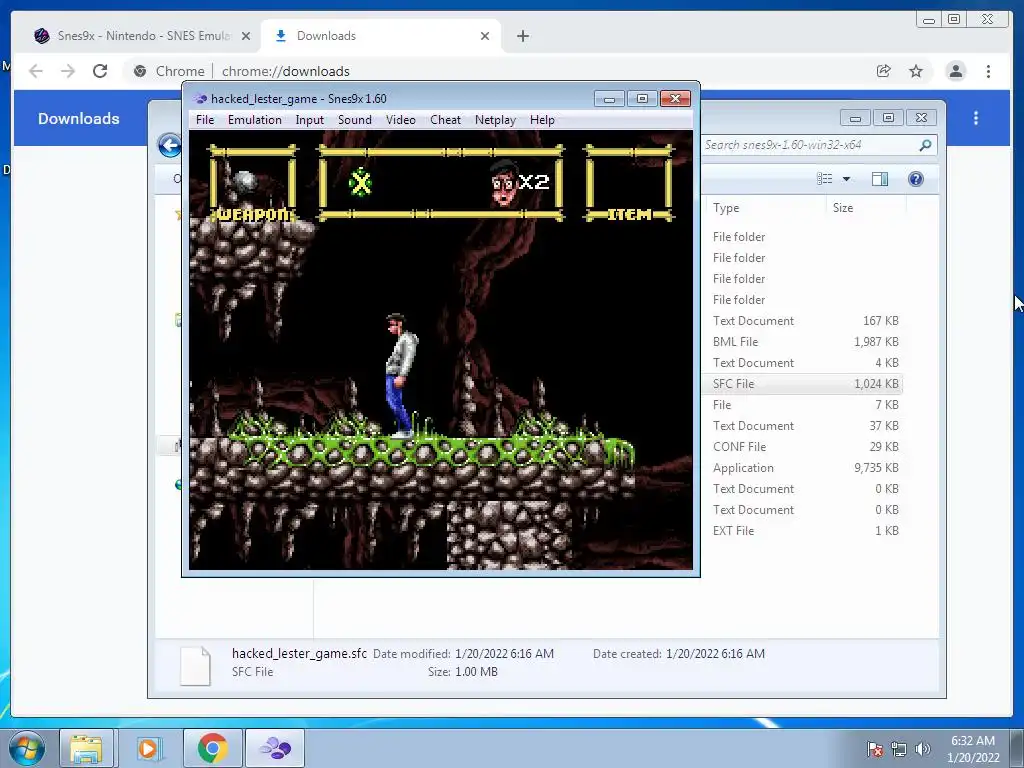This screenshot has width=1024, height=768.
Task: Select the CONF File row
Action: [802, 447]
